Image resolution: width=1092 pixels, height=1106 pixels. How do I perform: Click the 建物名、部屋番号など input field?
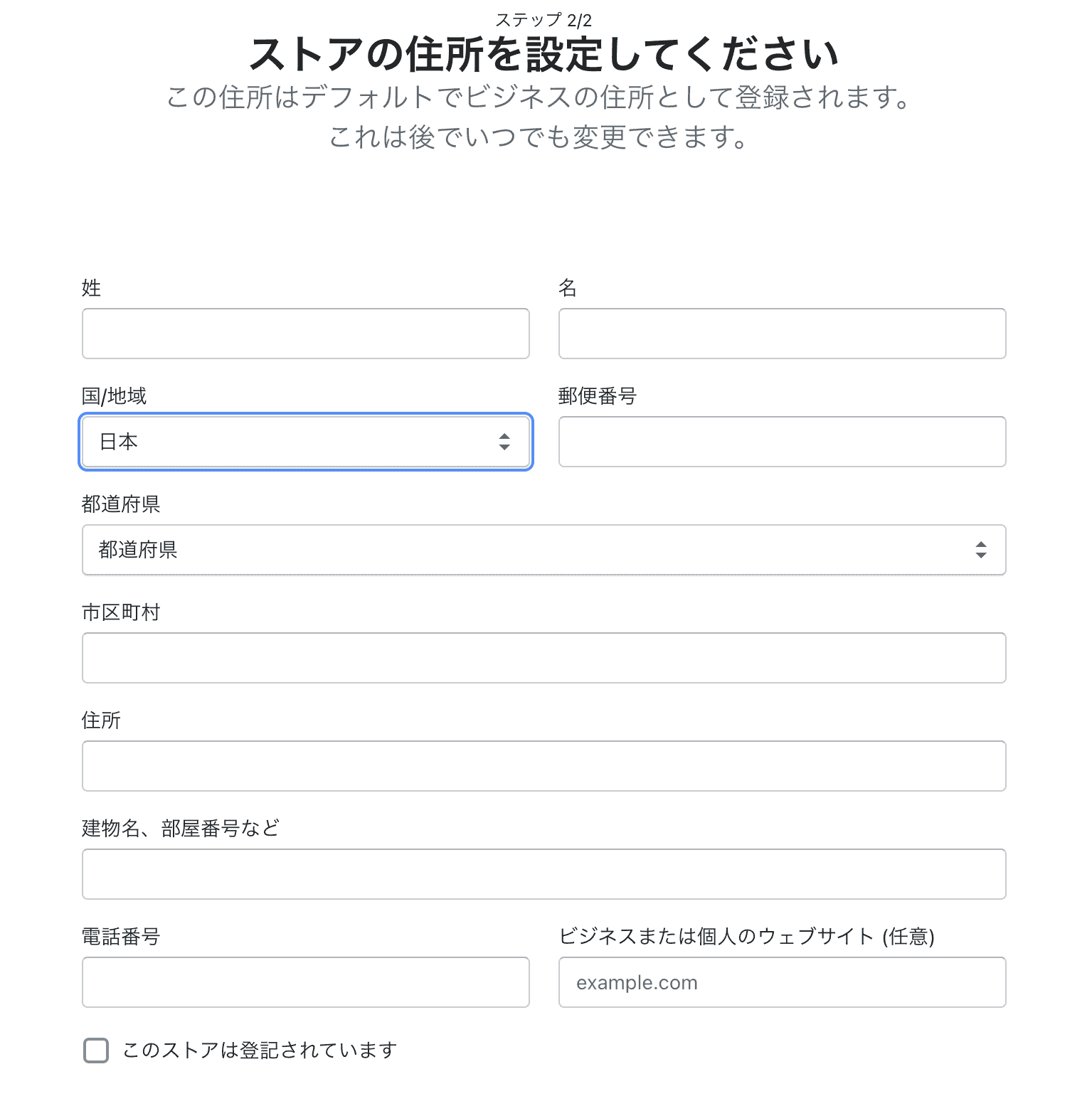544,874
